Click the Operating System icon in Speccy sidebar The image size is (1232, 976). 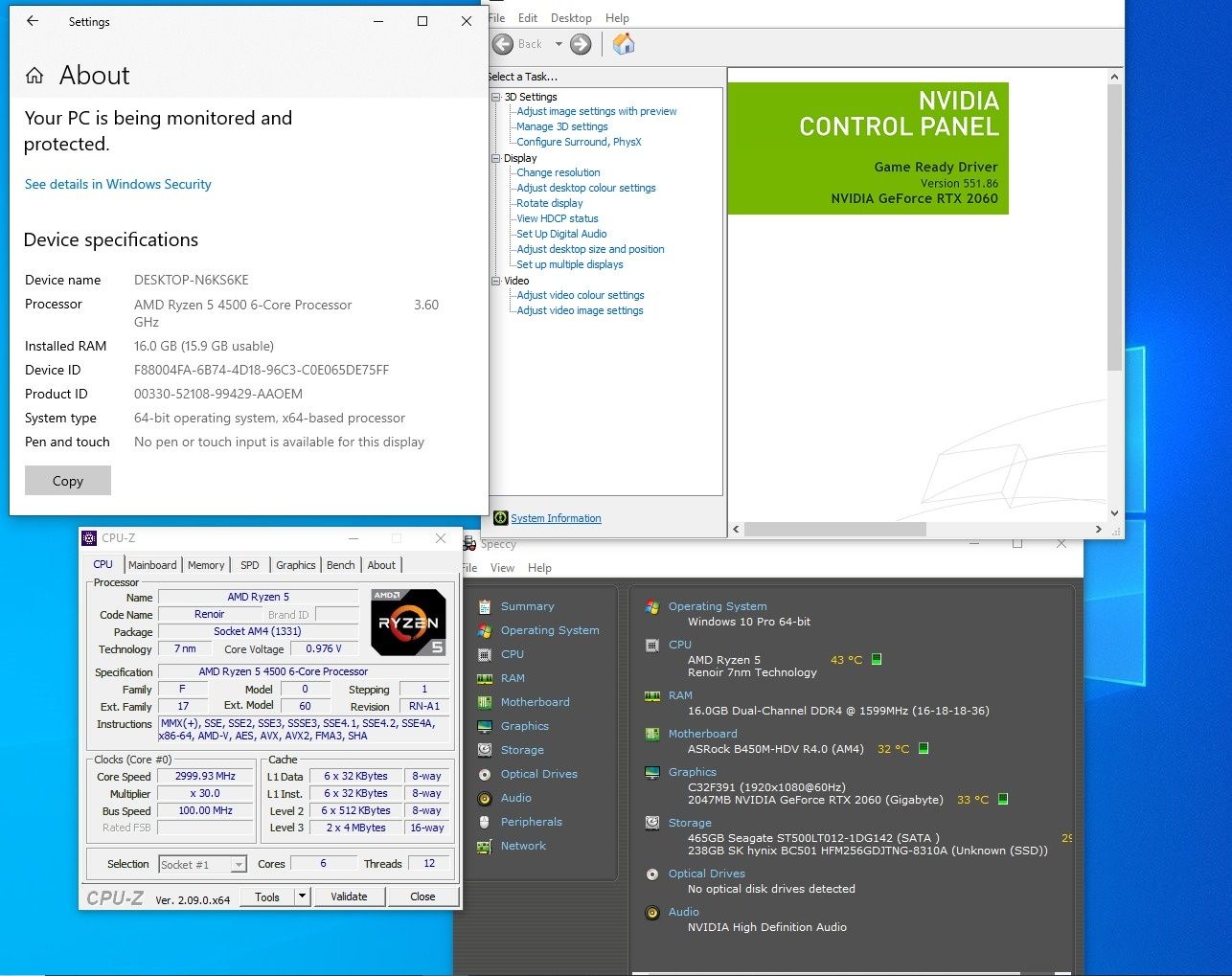click(x=485, y=630)
